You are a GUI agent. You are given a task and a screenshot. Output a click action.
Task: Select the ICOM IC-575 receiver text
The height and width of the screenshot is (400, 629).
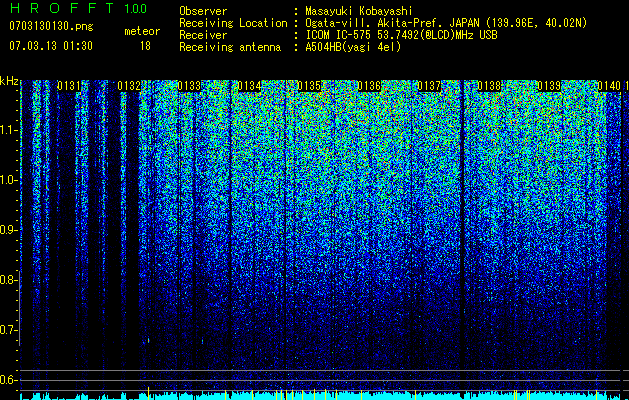401,35
